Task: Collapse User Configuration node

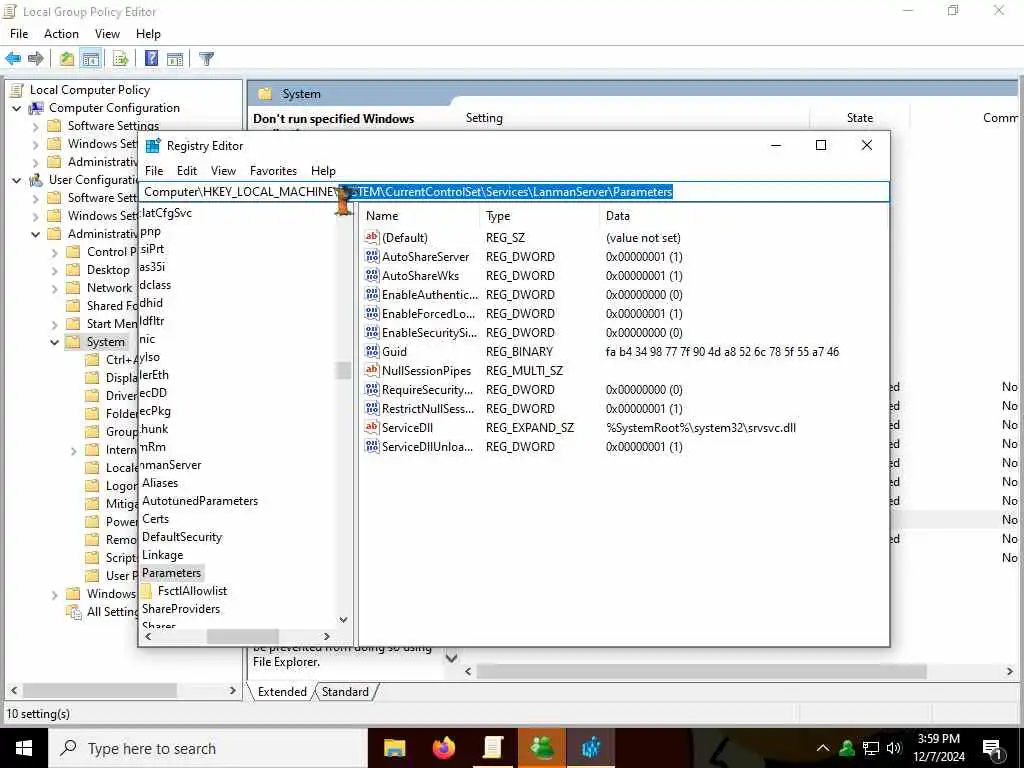Action: pos(17,180)
